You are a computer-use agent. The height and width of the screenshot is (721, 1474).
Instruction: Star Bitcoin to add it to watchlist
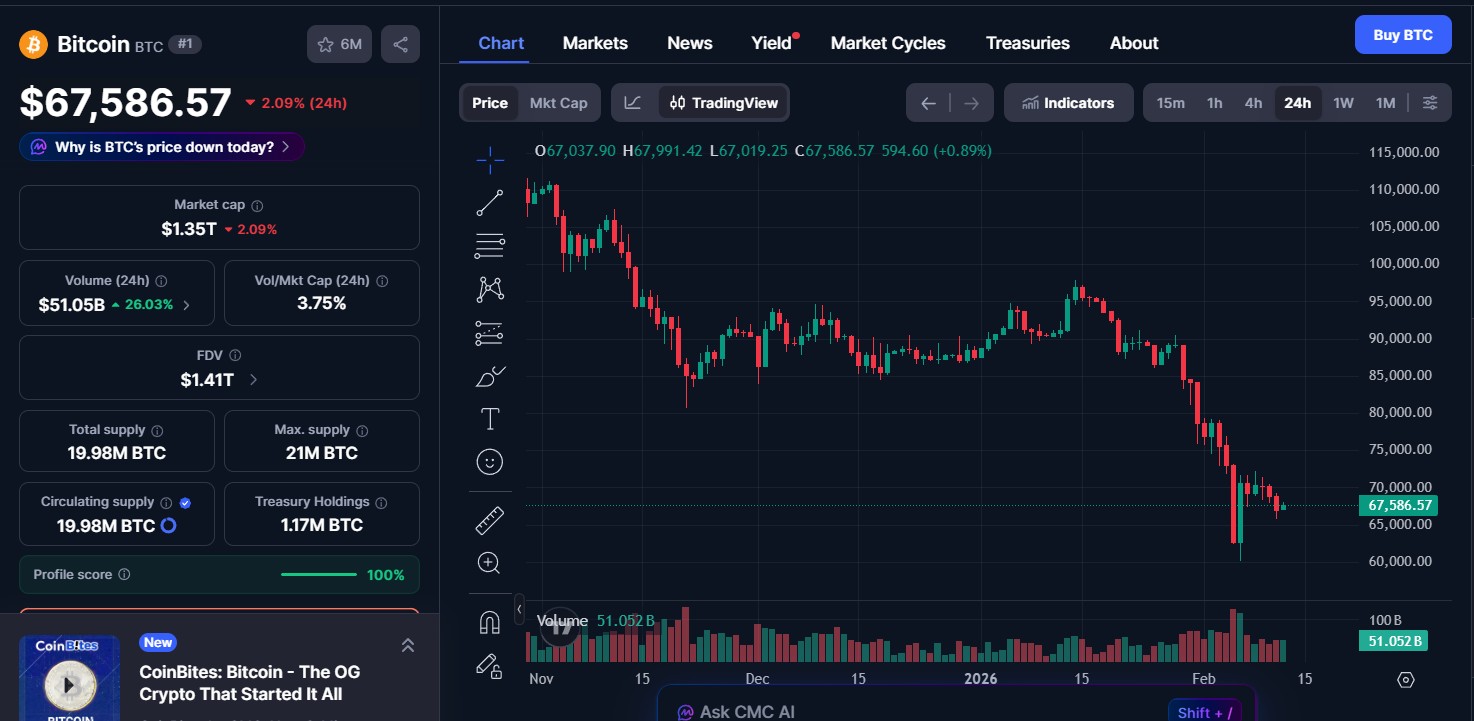coord(325,44)
